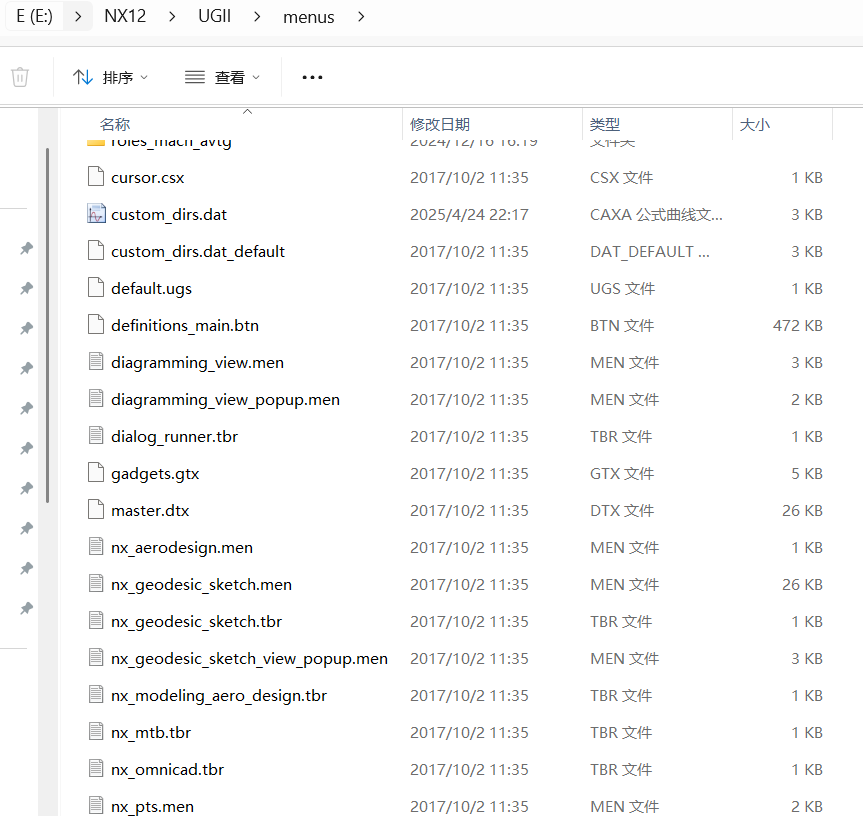This screenshot has width=863, height=816.
Task: Click the nx_geodesic_sketch.men file icon
Action: click(x=96, y=583)
